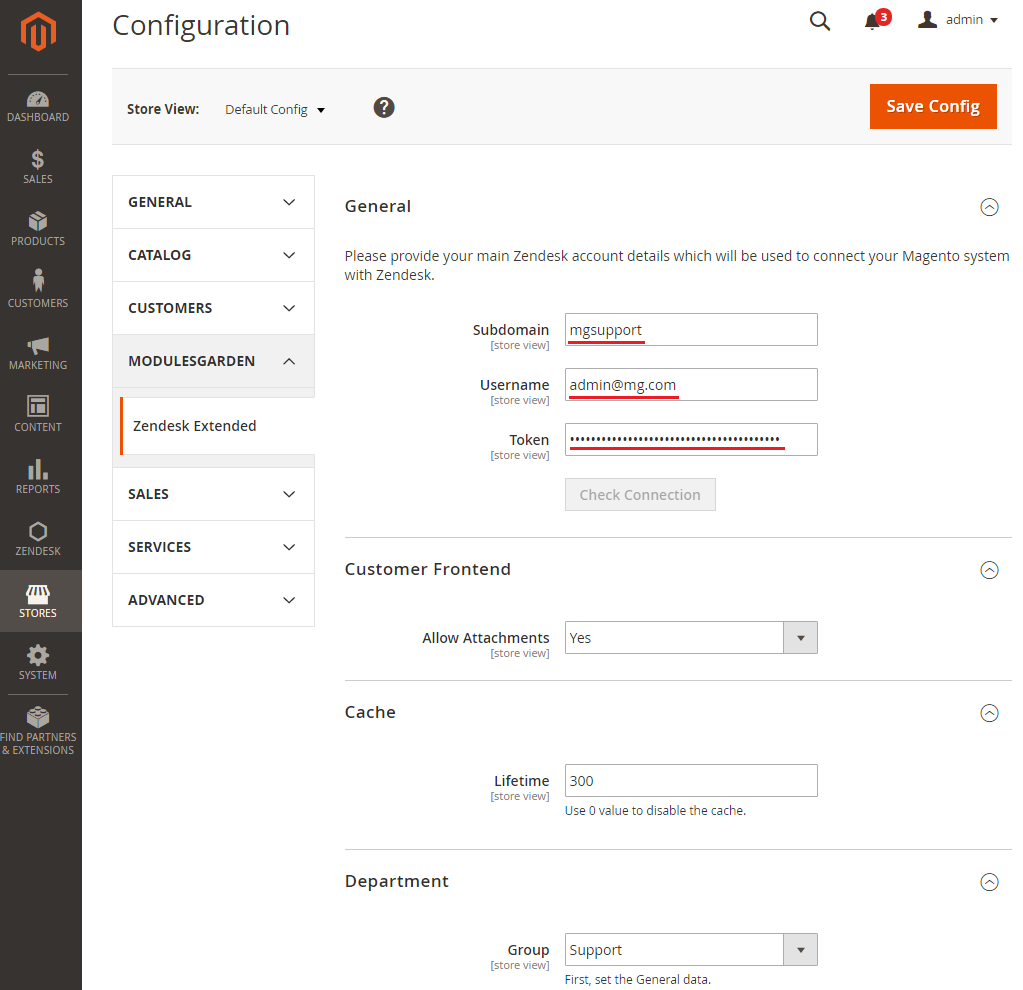Open the Stores sidebar menu
This screenshot has height=990, width=1023.
(x=38, y=601)
